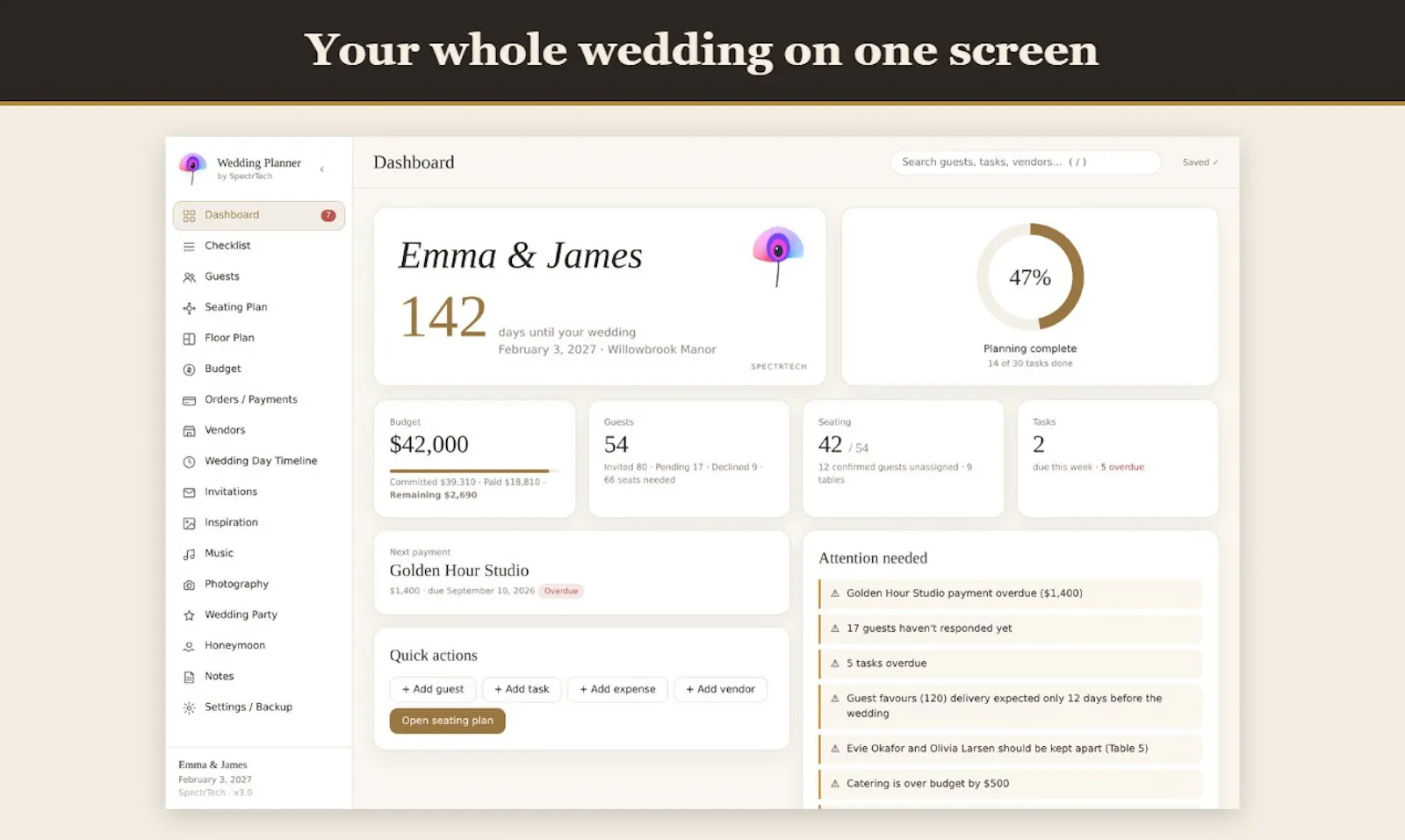The width and height of the screenshot is (1405, 840).
Task: Select the 5 tasks overdue alert
Action: click(x=1011, y=664)
